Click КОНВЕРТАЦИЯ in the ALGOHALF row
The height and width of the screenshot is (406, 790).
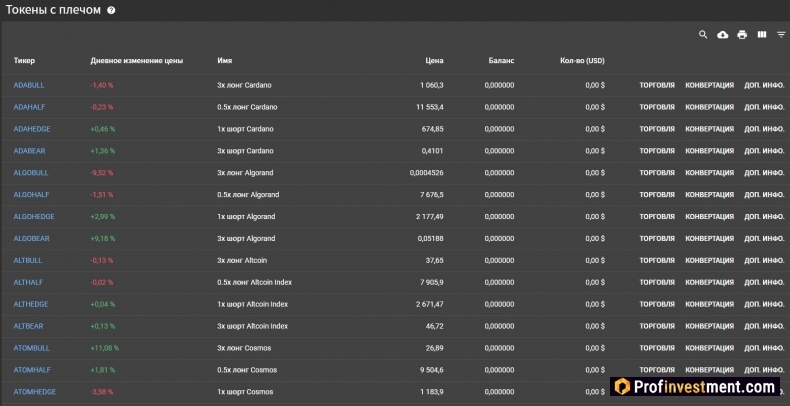(709, 194)
